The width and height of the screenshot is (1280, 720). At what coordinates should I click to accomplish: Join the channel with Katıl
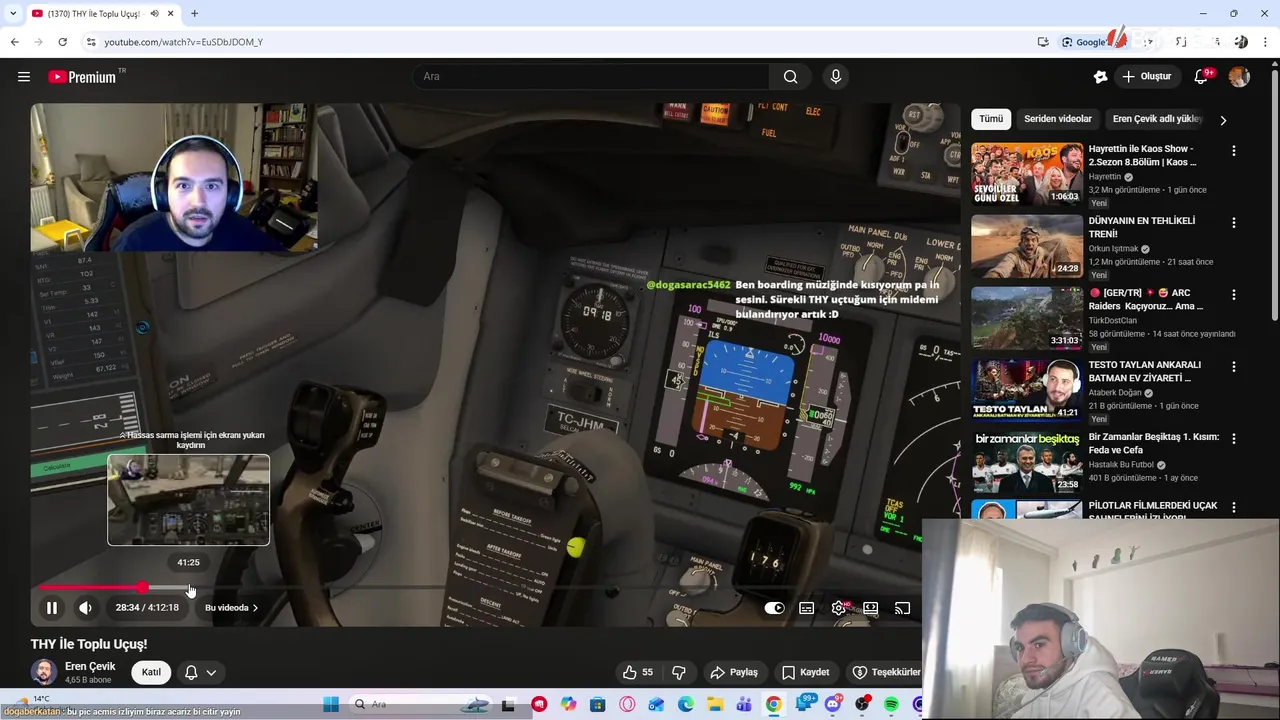click(151, 672)
